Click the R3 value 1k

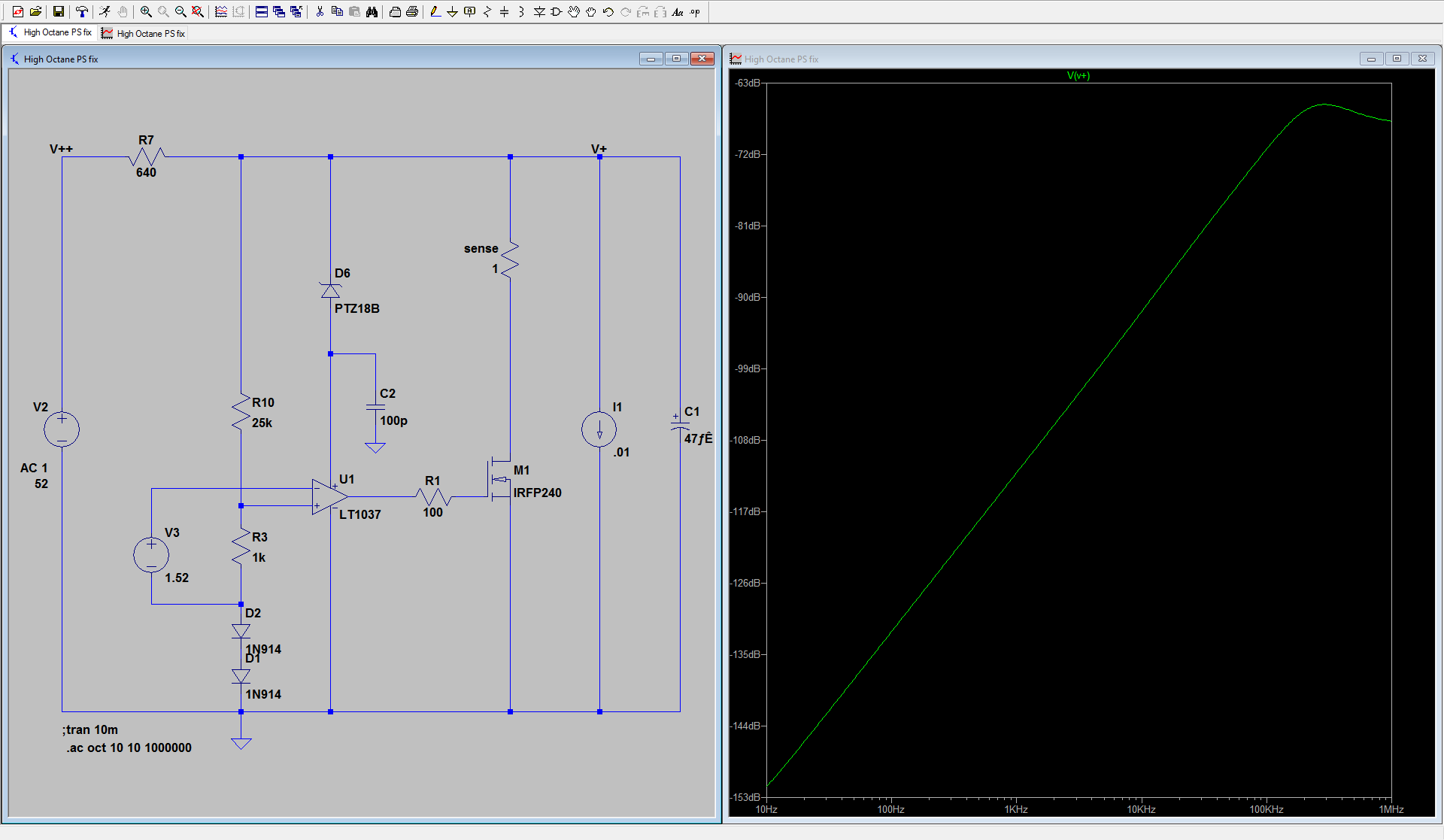tap(259, 557)
